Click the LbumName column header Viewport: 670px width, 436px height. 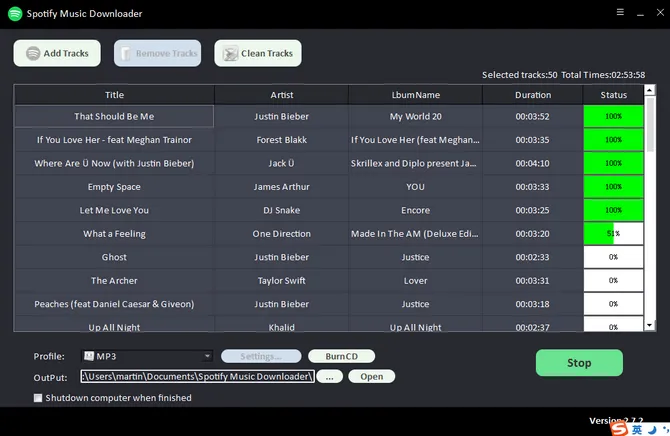tap(415, 95)
